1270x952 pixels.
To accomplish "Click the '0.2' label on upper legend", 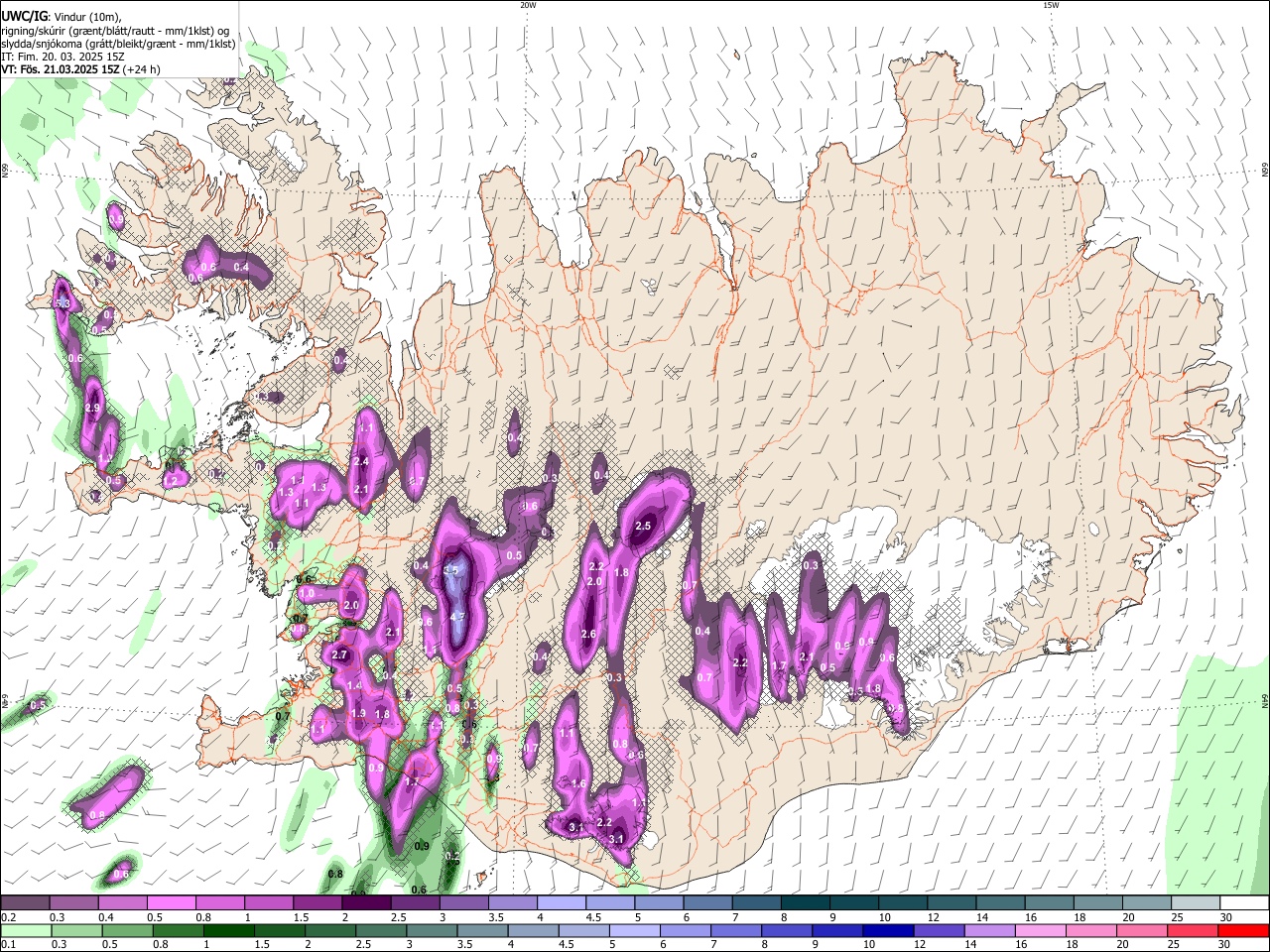I will (9, 917).
